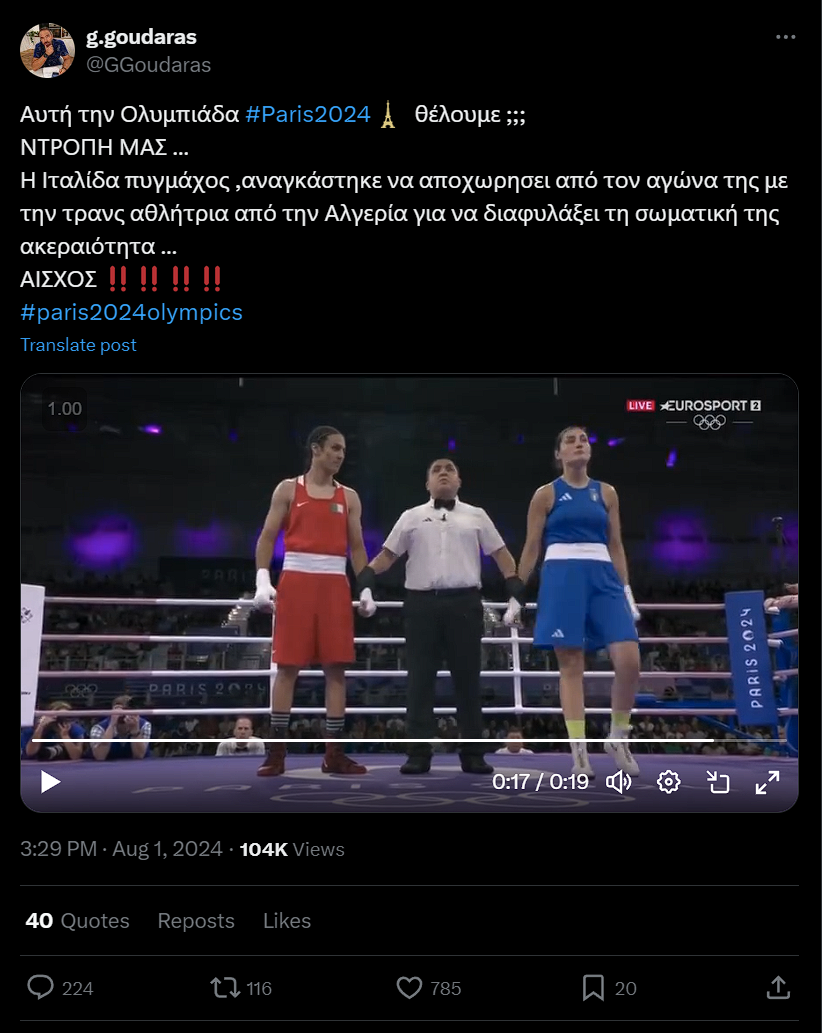Bookmark this post
Viewport: 822px width, 1033px height.
point(593,988)
